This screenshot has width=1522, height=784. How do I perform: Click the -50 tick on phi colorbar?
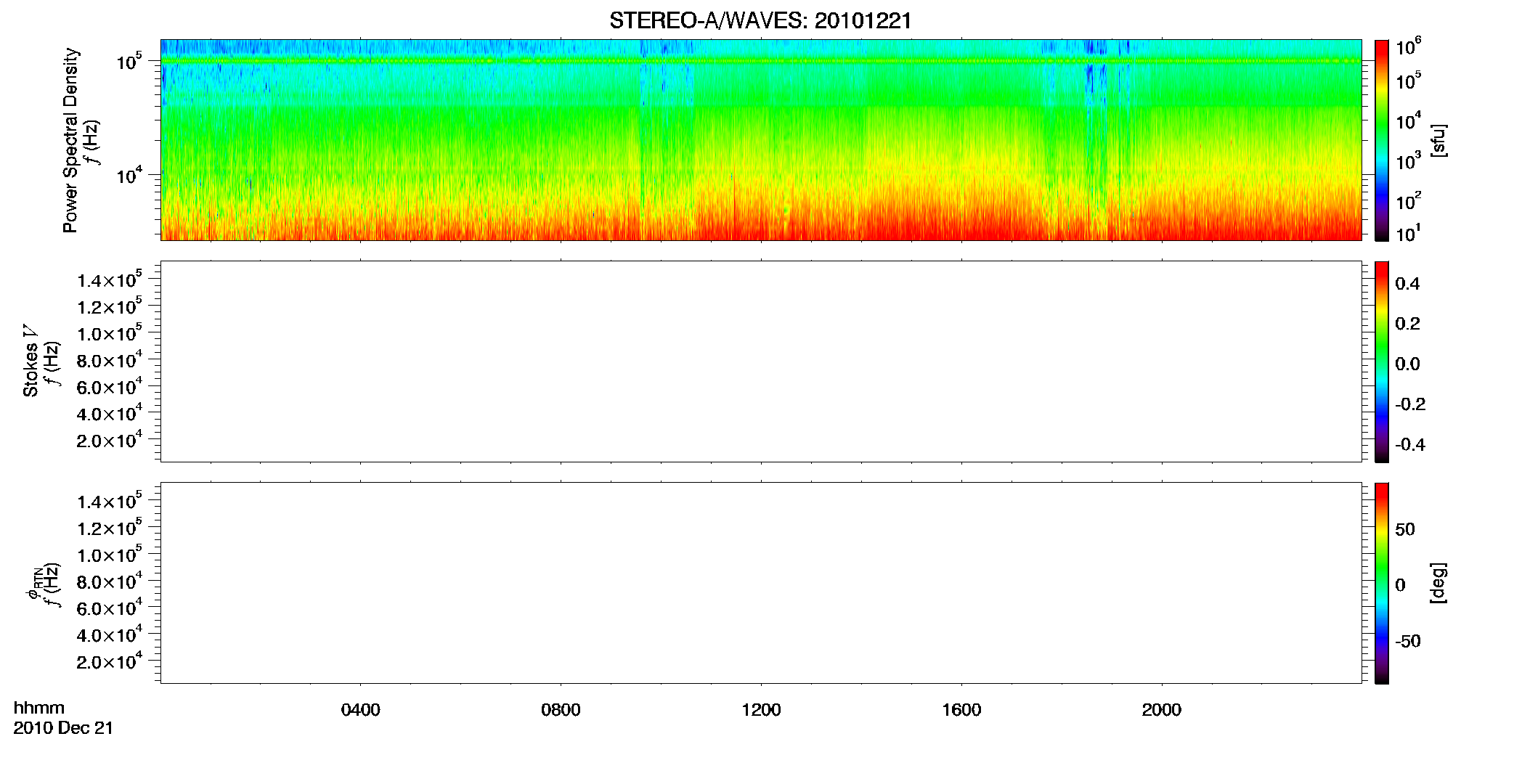(x=1408, y=642)
